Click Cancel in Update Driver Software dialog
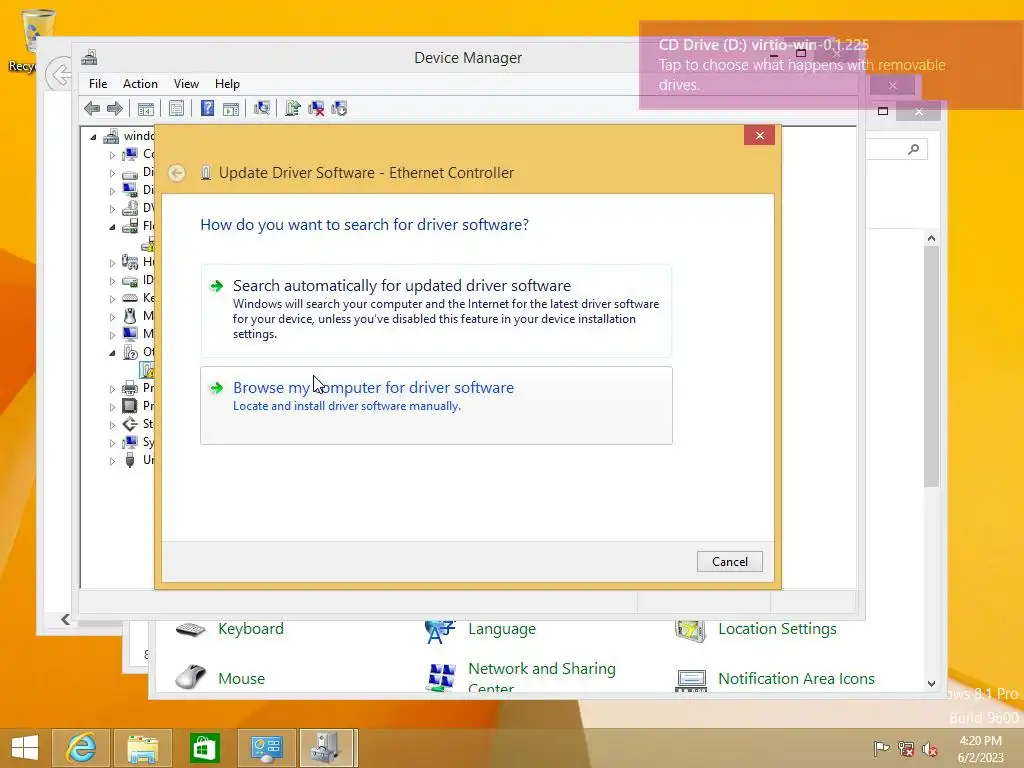This screenshot has width=1024, height=768. 729,562
